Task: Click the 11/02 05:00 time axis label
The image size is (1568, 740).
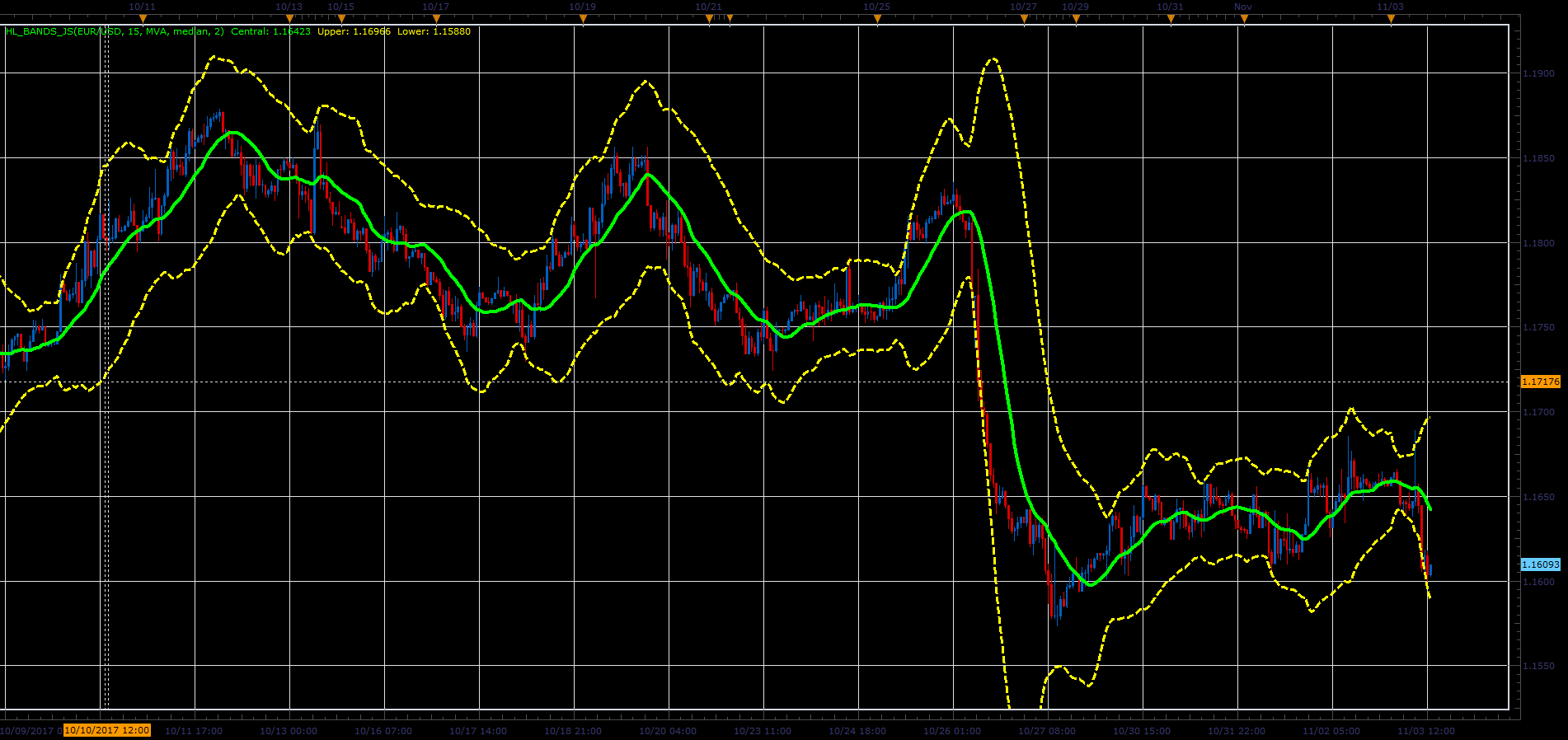Action: tap(1331, 731)
